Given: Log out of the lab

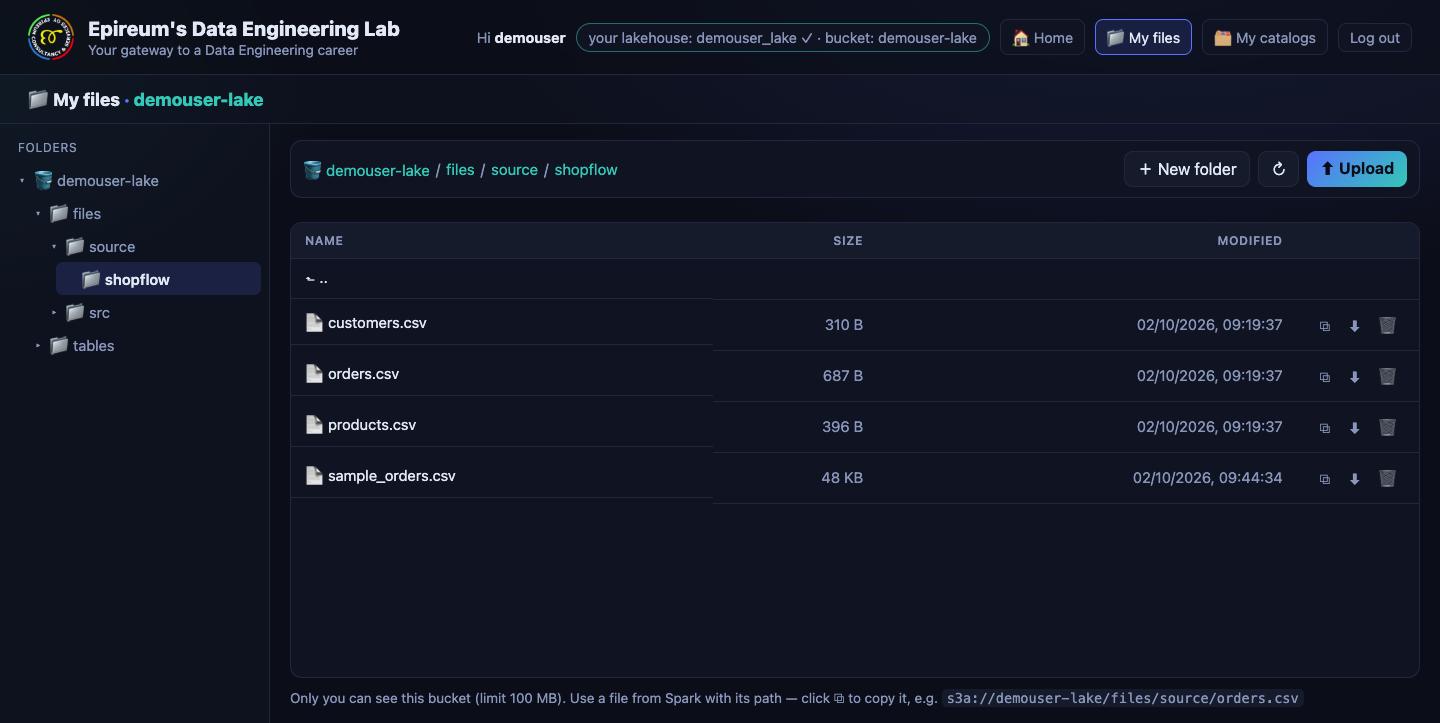Looking at the screenshot, I should click(x=1375, y=38).
